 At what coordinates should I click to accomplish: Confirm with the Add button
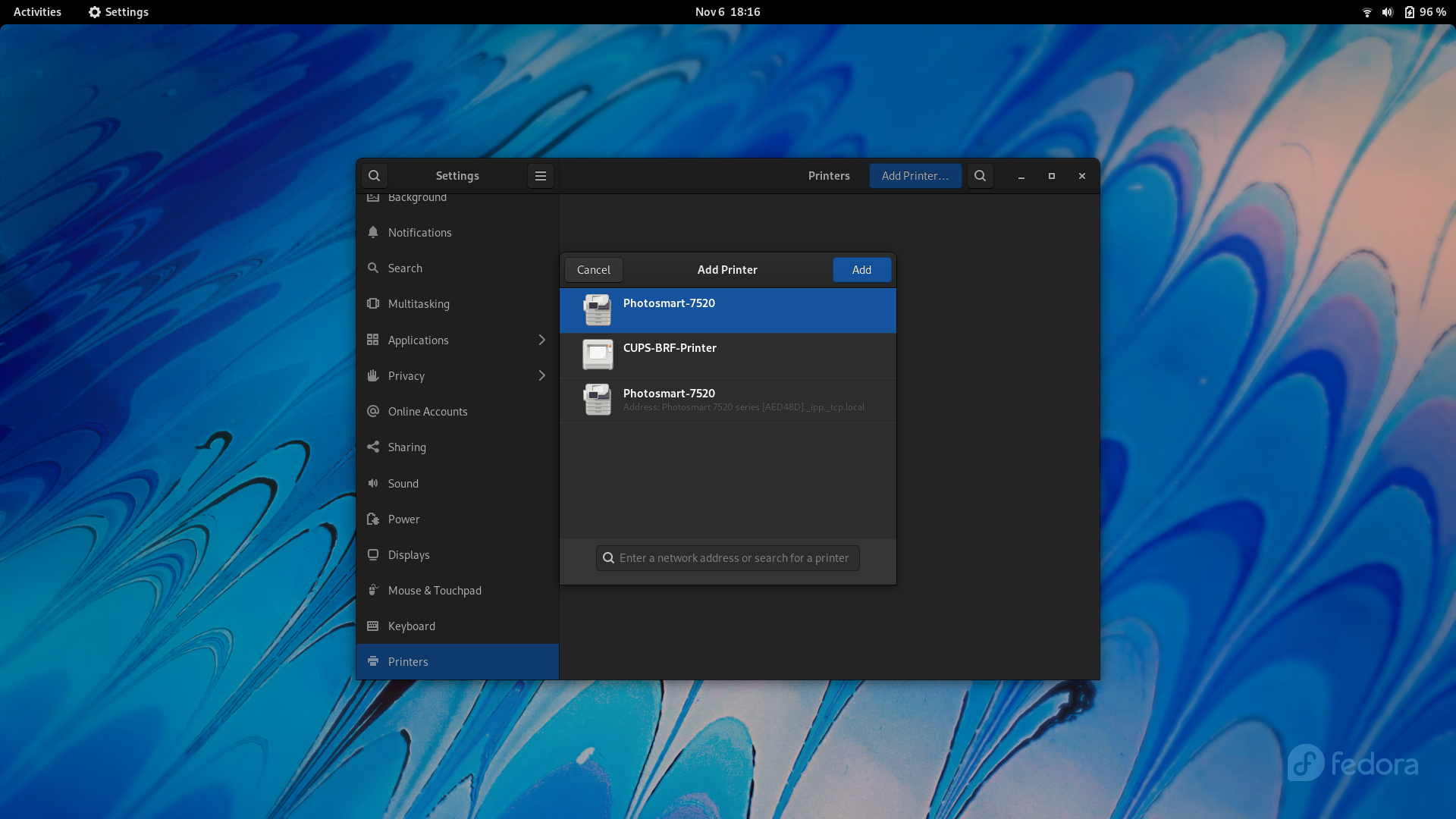tap(861, 270)
